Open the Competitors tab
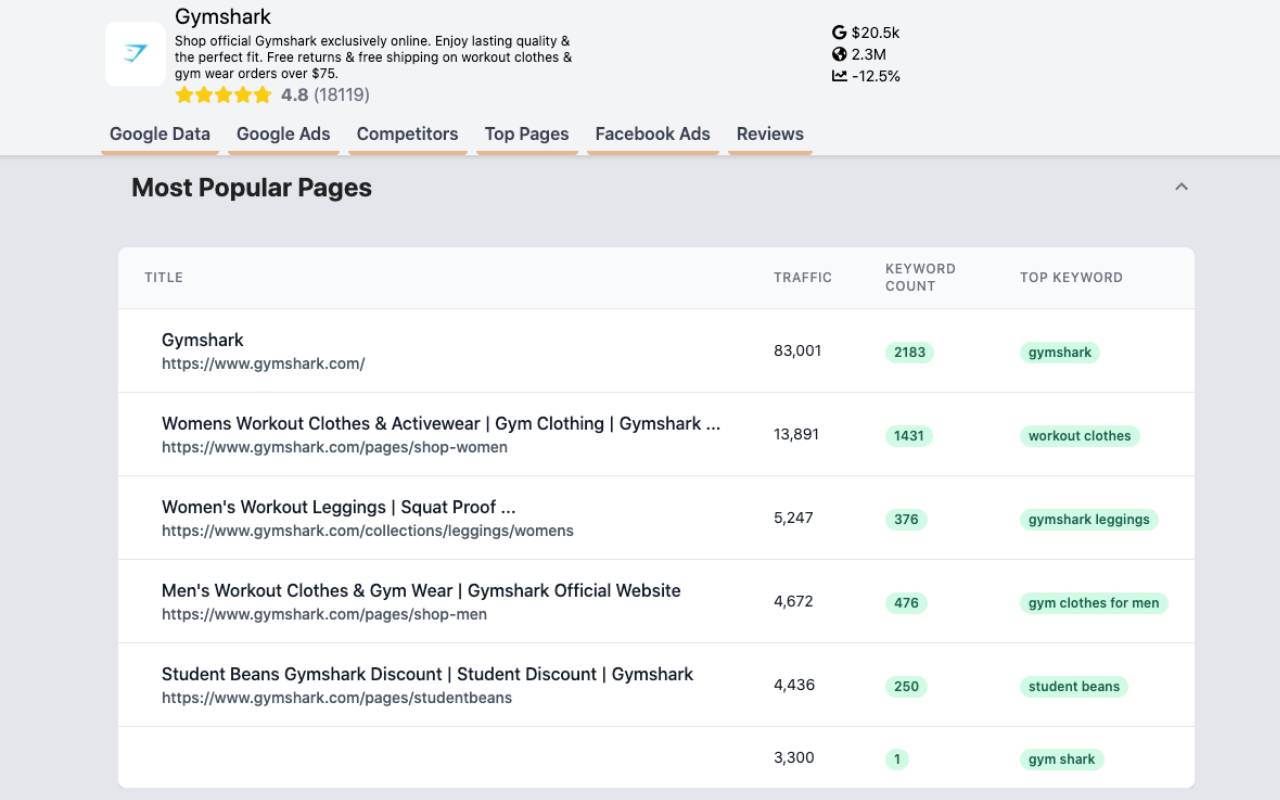 point(407,134)
